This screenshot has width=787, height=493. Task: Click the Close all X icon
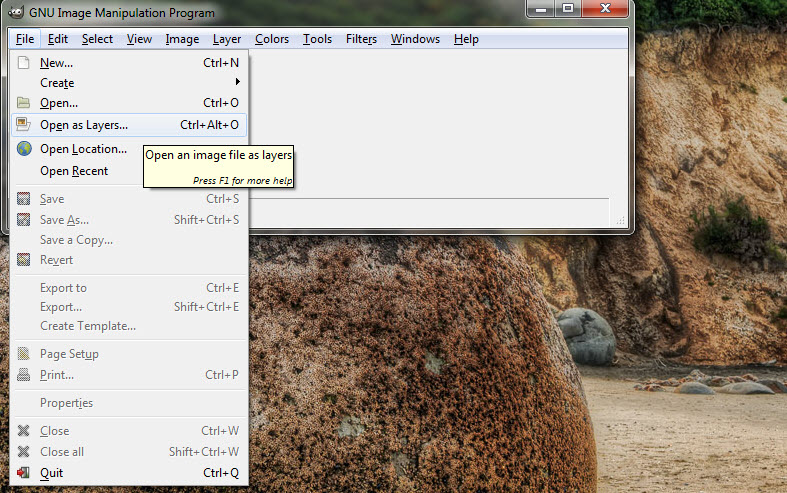pos(23,451)
